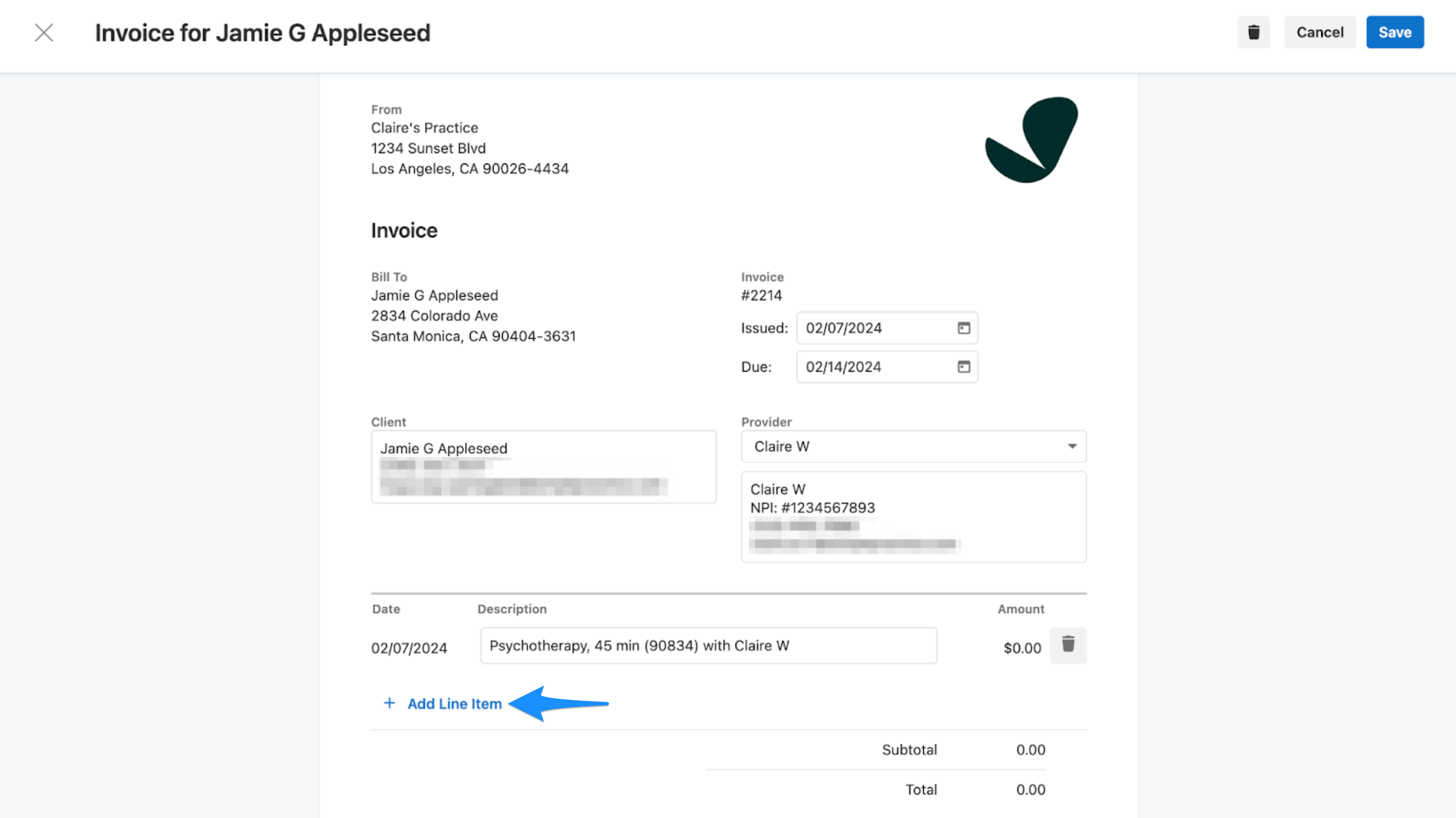Image resolution: width=1456 pixels, height=818 pixels.
Task: Save the invoice
Action: [1394, 32]
